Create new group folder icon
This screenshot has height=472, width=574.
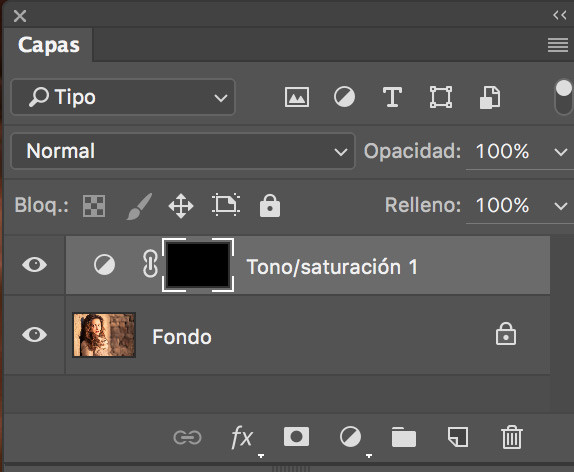coord(403,437)
